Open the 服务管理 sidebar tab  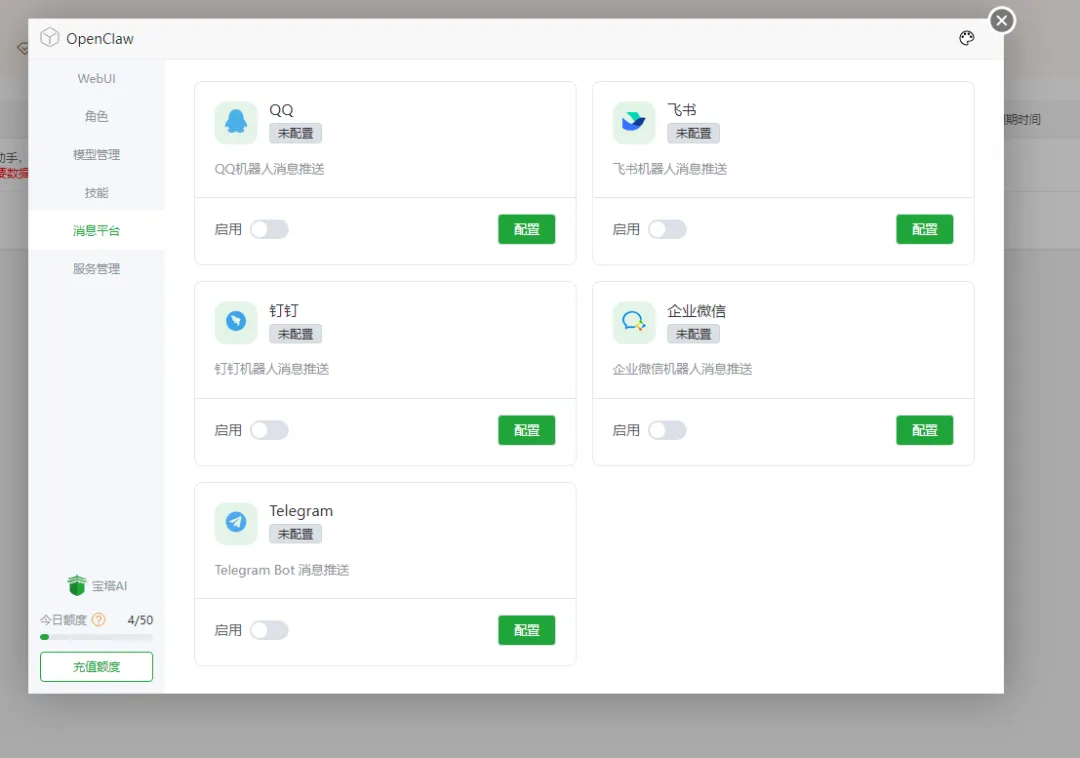(96, 269)
